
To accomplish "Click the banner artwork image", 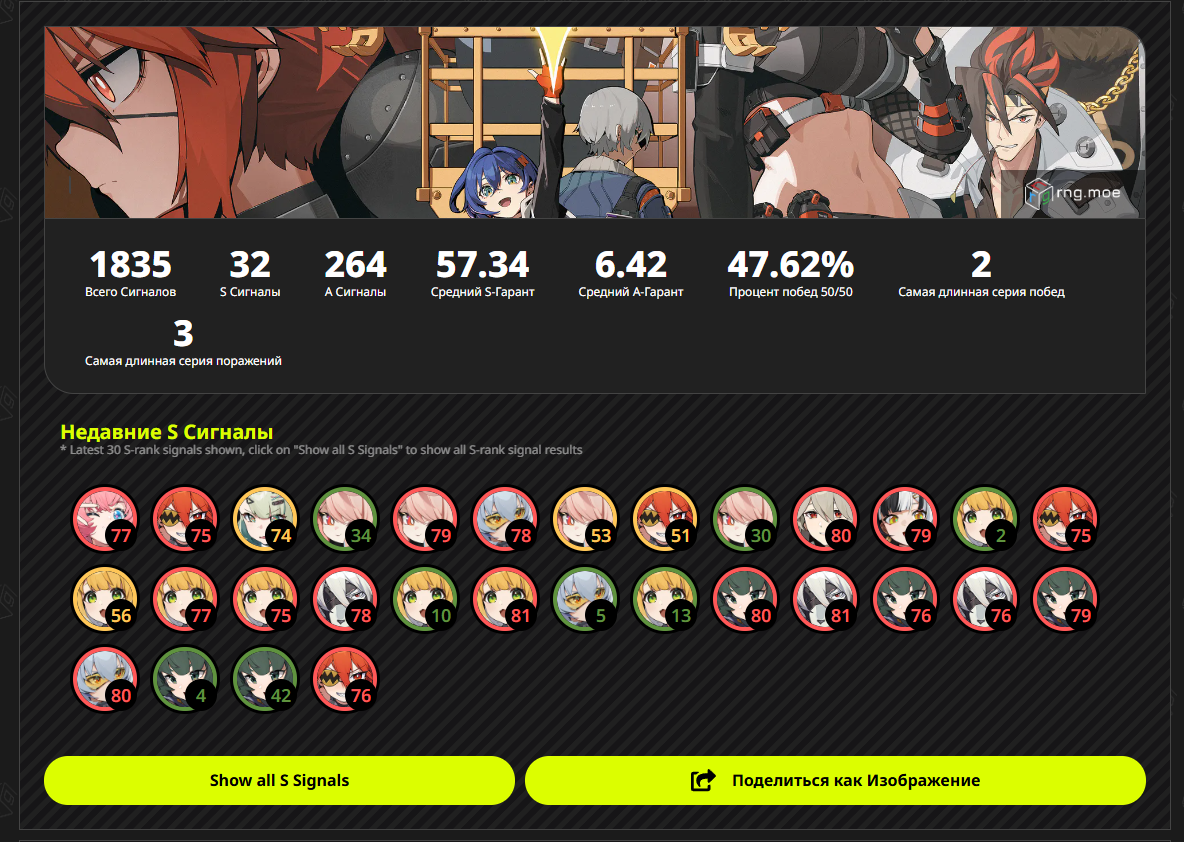I will 595,122.
